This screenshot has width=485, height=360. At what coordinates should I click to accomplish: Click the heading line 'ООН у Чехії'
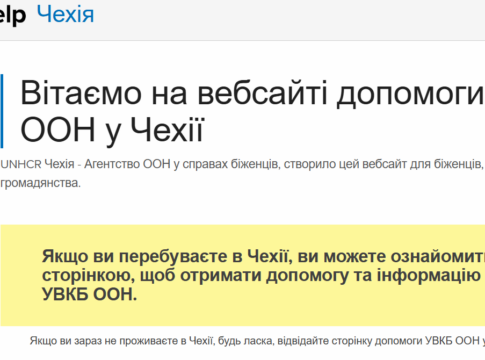112,130
